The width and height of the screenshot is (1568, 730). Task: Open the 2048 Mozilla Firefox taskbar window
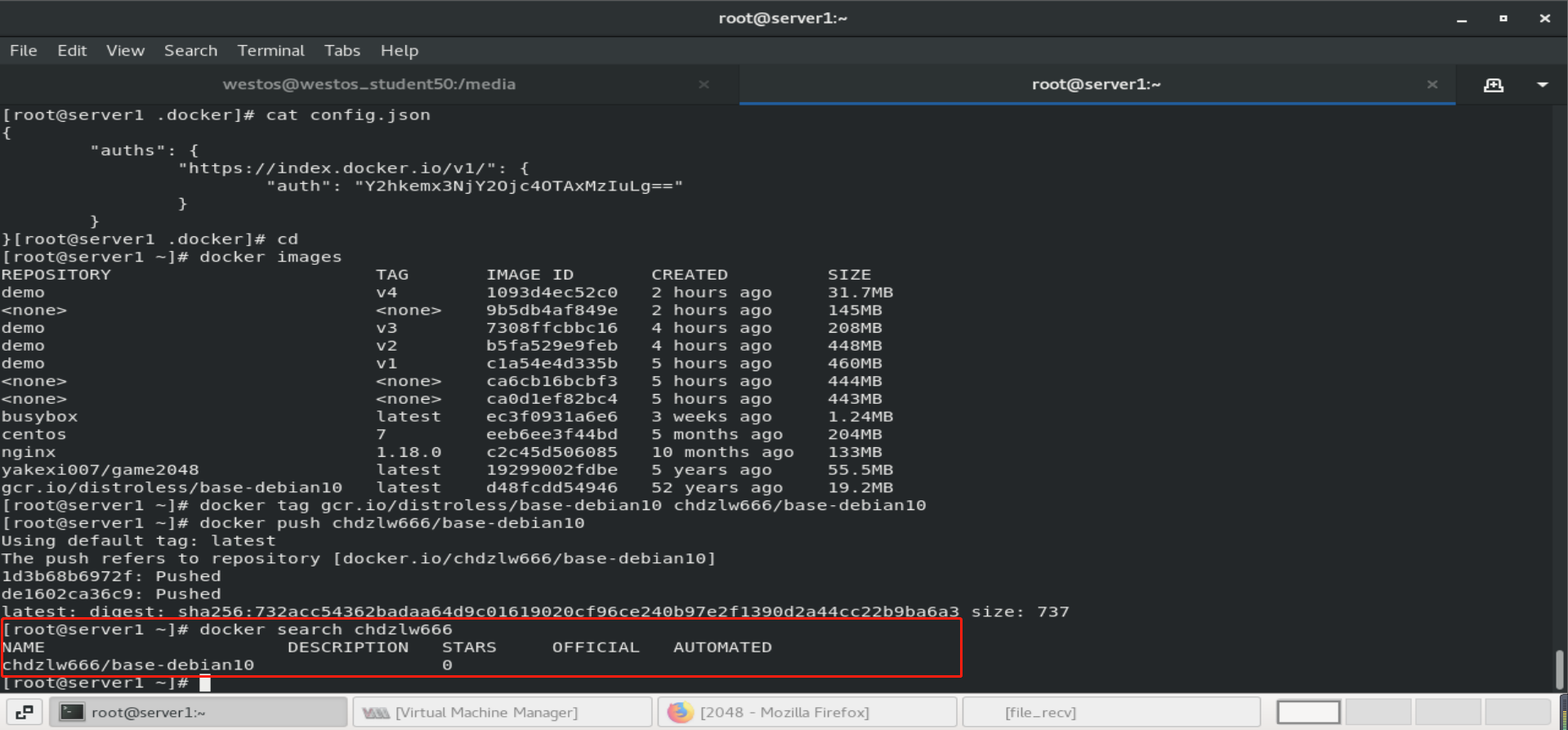(806, 712)
